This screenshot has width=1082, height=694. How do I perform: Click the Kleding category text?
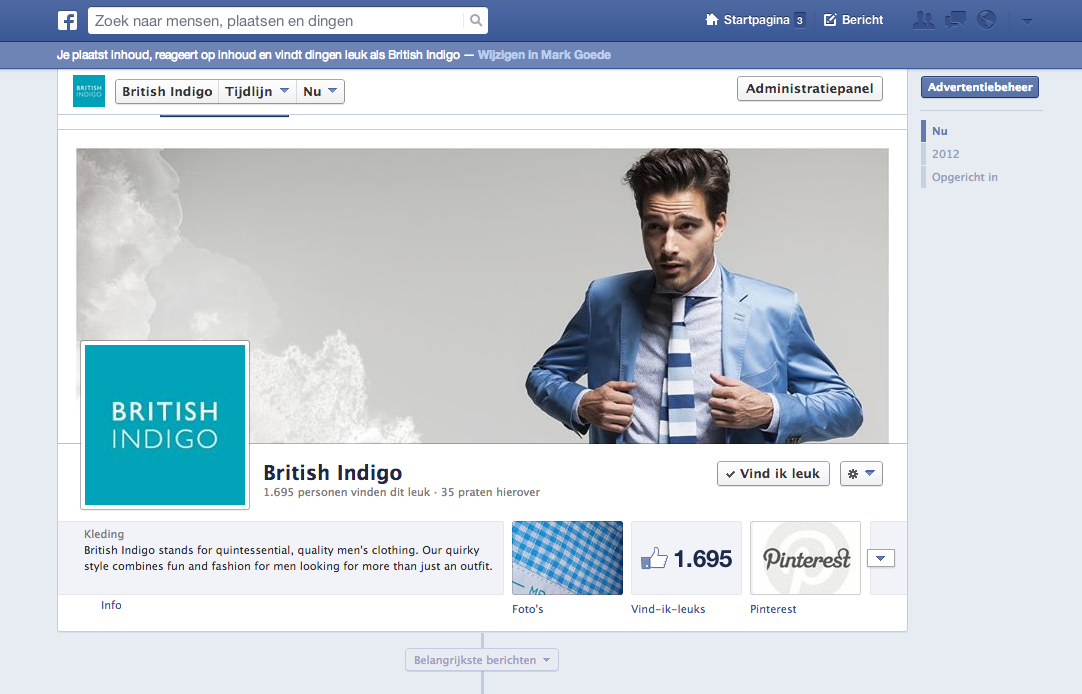[104, 534]
